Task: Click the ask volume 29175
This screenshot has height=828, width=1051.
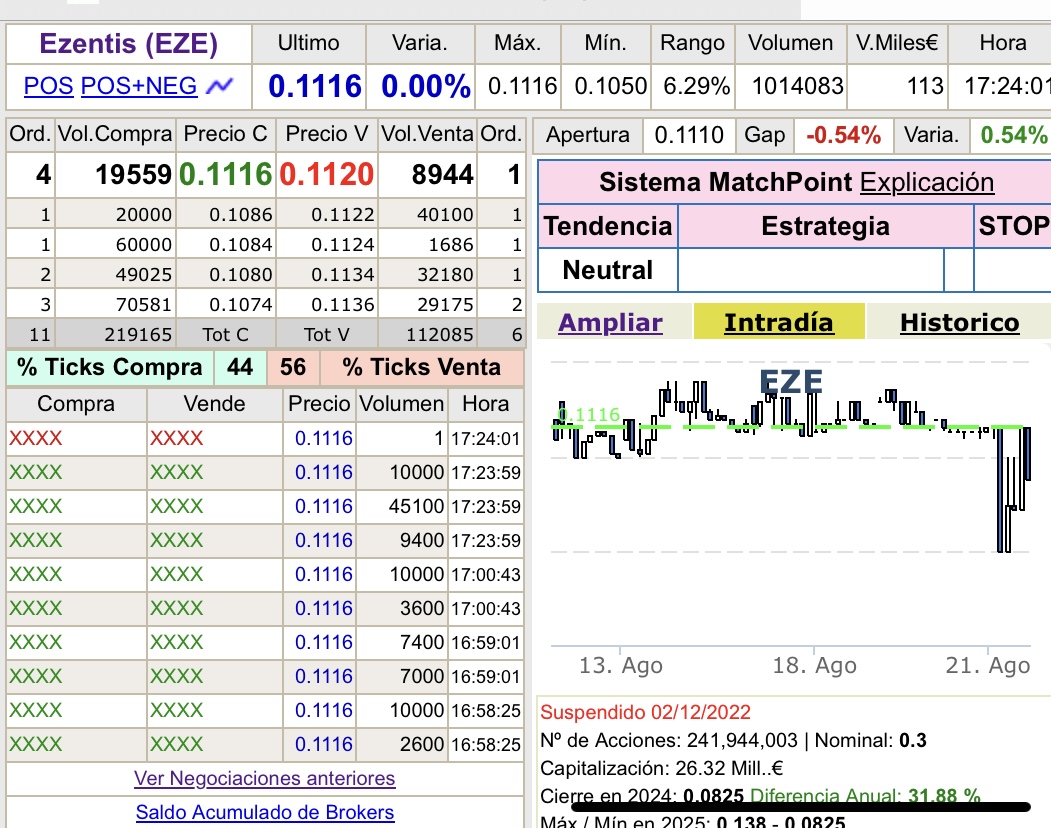Action: tap(445, 304)
